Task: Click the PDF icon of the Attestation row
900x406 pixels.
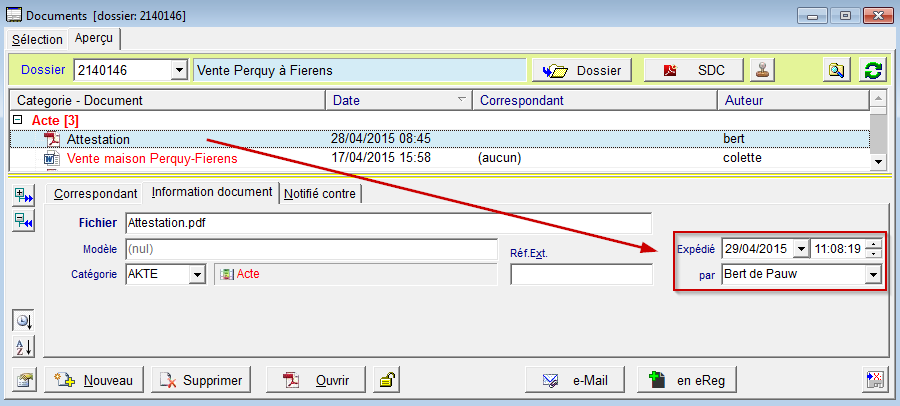Action: pos(52,140)
